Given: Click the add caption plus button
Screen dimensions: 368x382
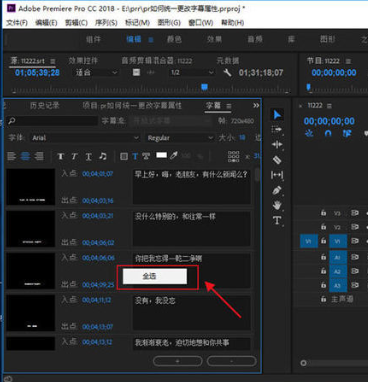Looking at the screenshot, I should pos(177,361).
